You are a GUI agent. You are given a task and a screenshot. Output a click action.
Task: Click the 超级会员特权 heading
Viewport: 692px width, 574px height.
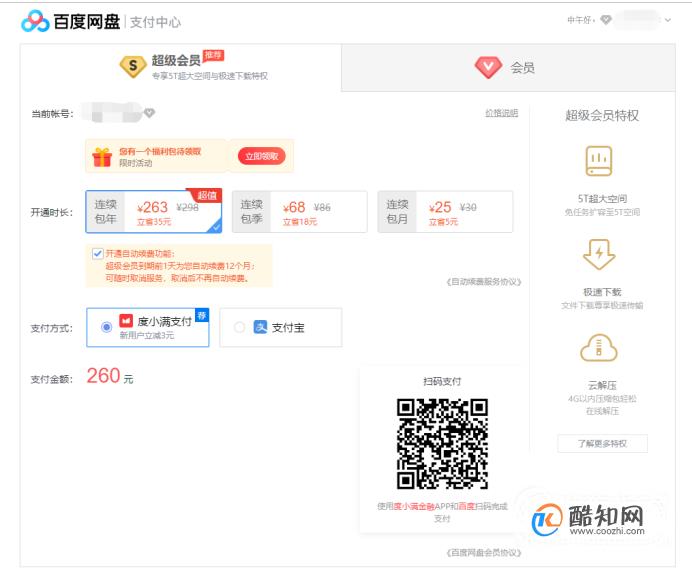(602, 116)
